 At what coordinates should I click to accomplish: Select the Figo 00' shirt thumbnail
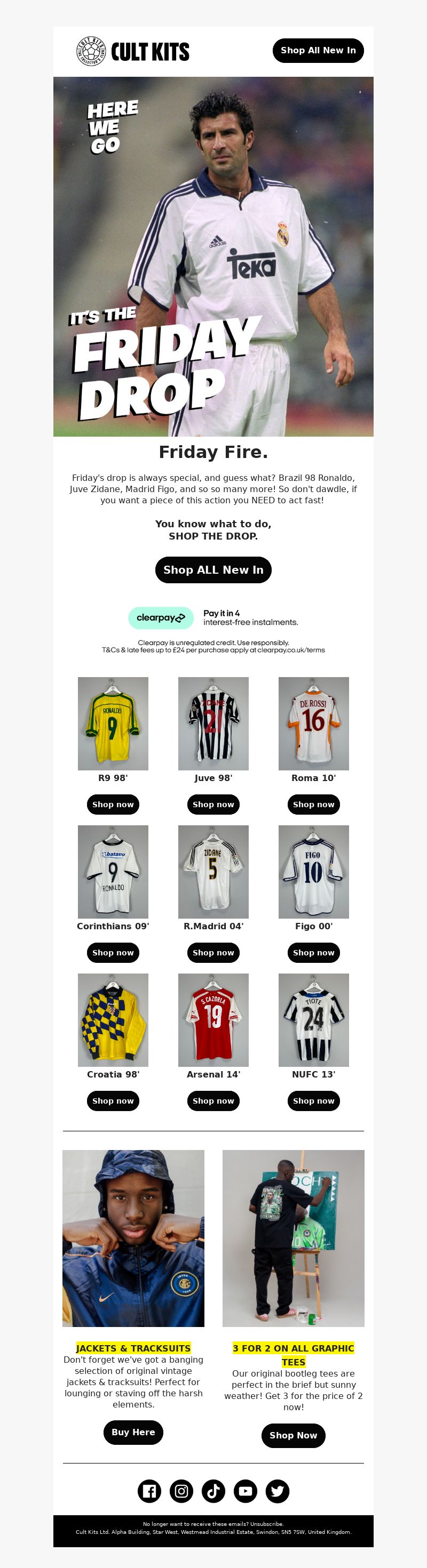314,872
